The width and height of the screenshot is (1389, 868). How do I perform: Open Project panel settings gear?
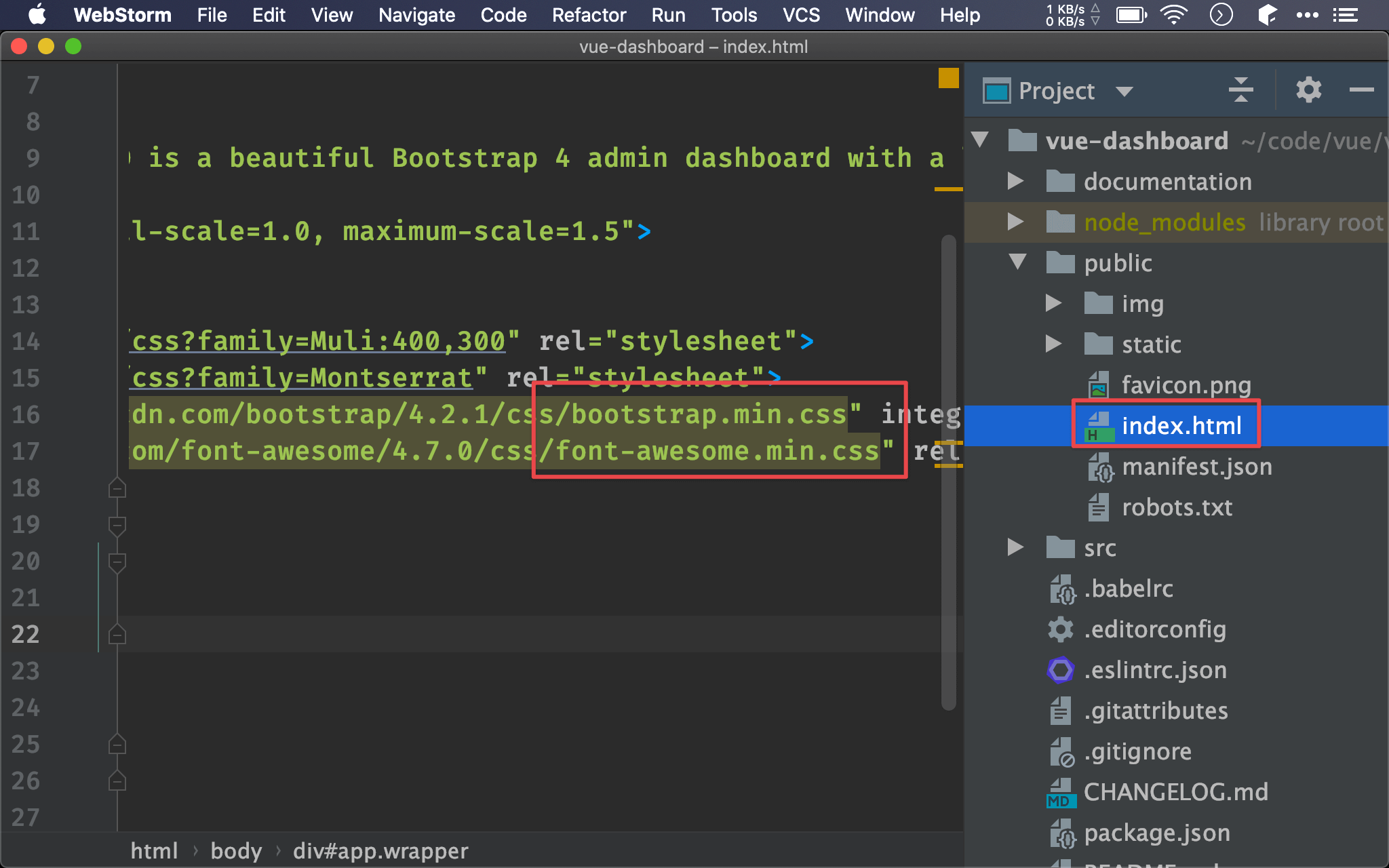click(x=1308, y=90)
